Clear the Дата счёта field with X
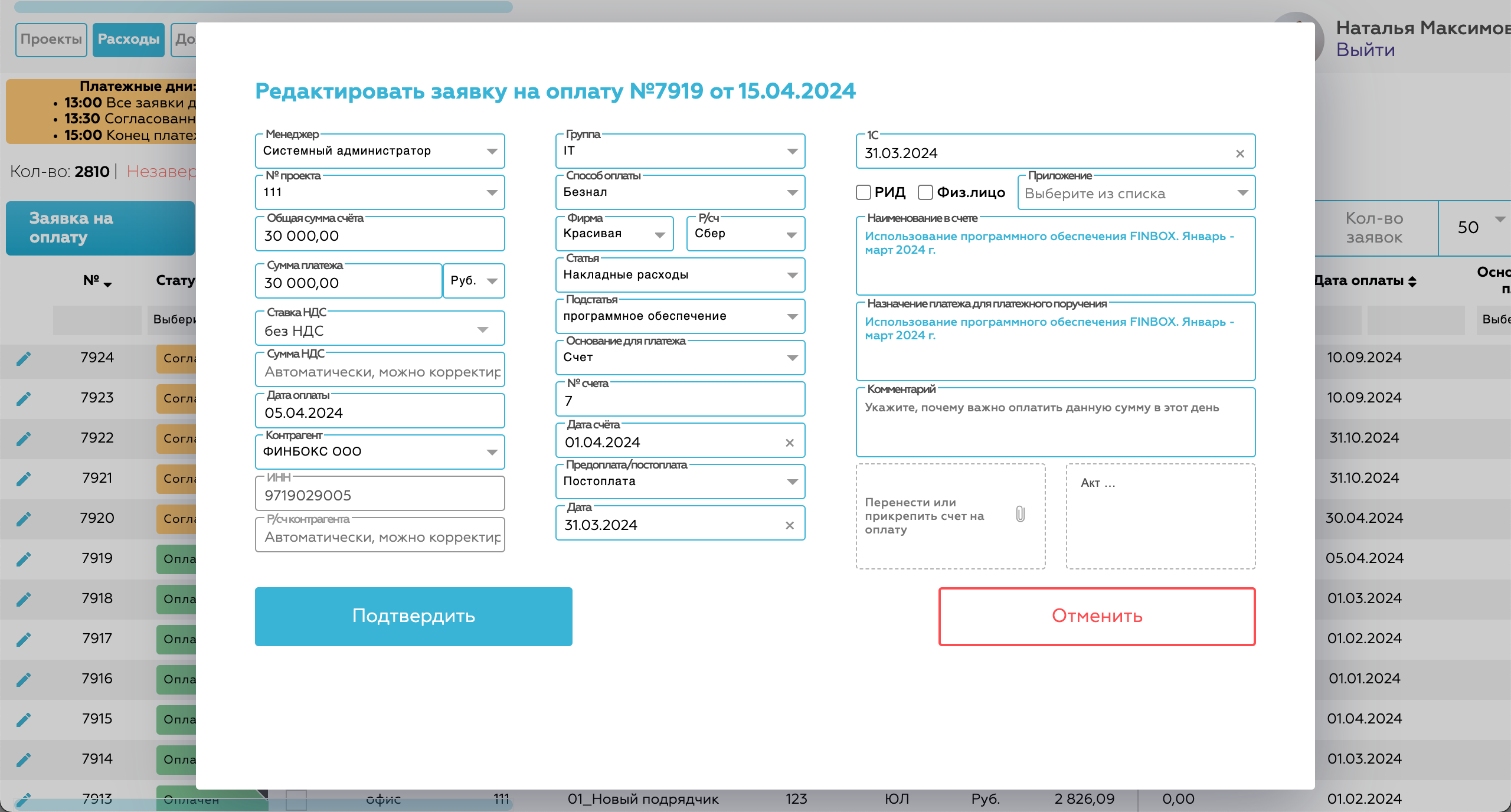Screen dimensions: 1511x812 pyautogui.click(x=789, y=443)
